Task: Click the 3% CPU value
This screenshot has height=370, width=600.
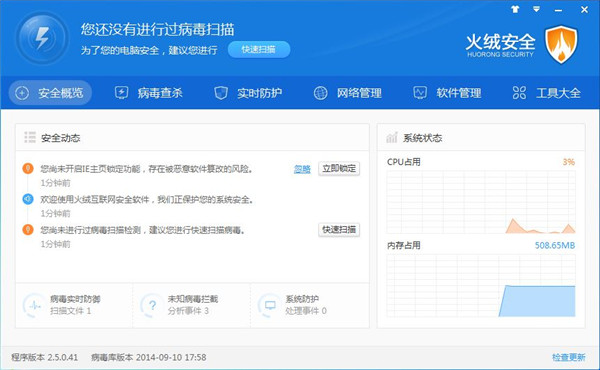Action: tap(569, 162)
